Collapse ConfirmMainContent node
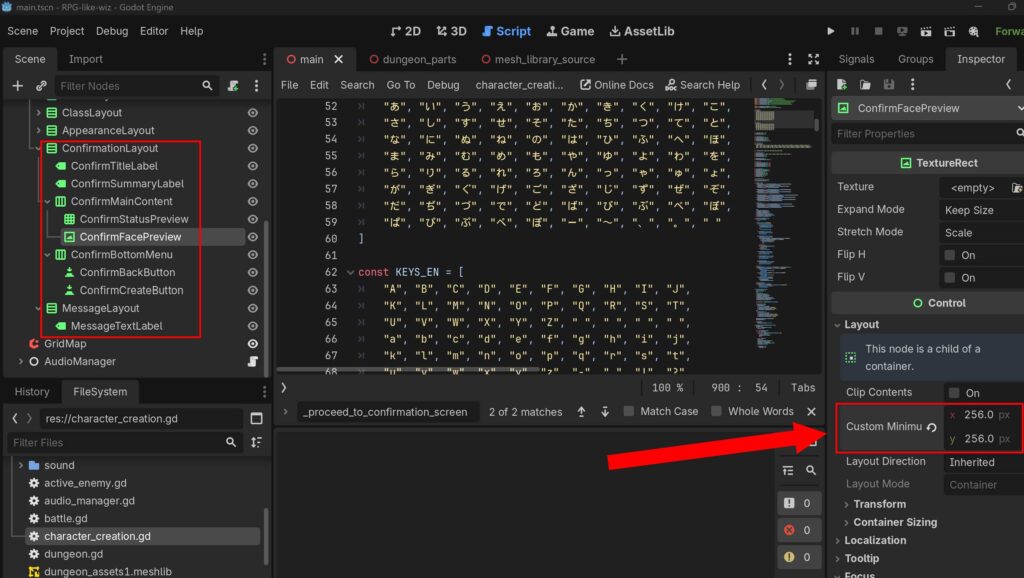Screen dimensions: 1024x578 (48, 202)
